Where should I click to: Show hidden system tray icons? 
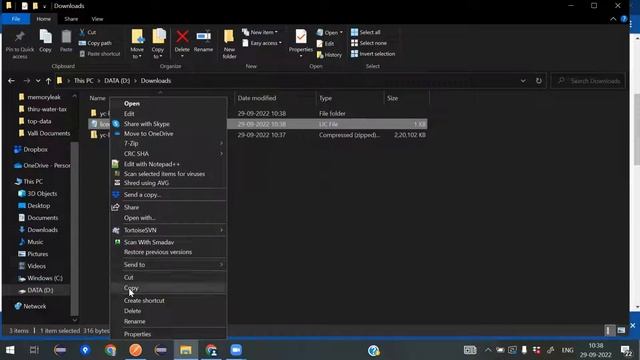tap(488, 350)
